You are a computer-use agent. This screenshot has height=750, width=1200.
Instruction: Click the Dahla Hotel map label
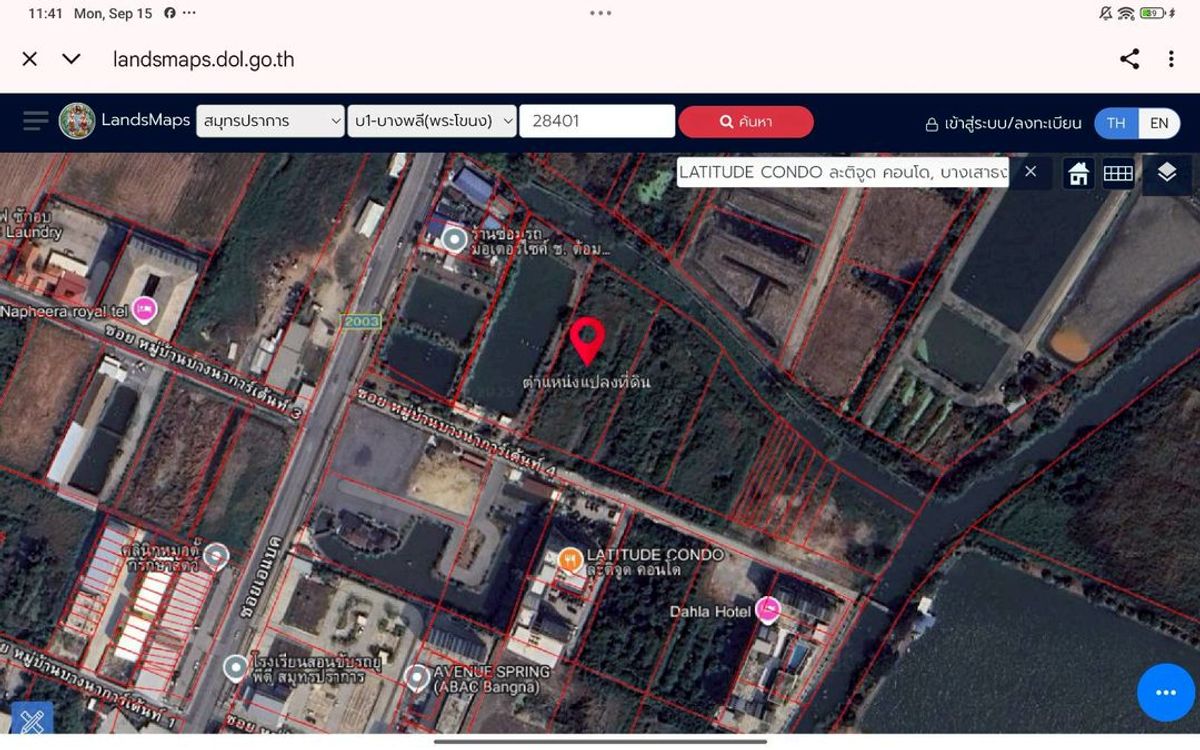click(x=711, y=611)
